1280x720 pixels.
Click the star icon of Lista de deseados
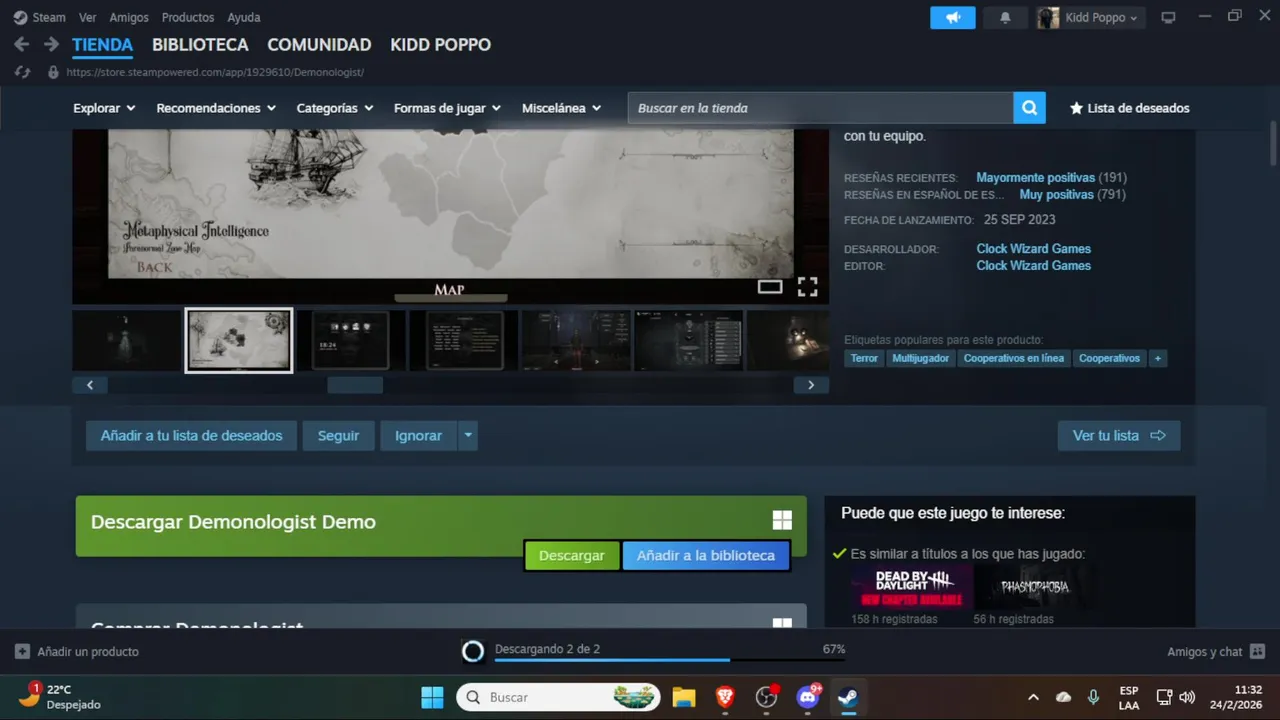tap(1076, 108)
